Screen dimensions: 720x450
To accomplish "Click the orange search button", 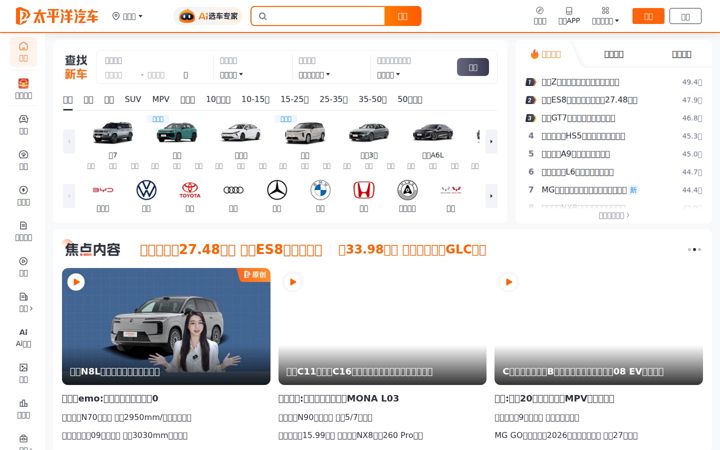I will point(403,16).
